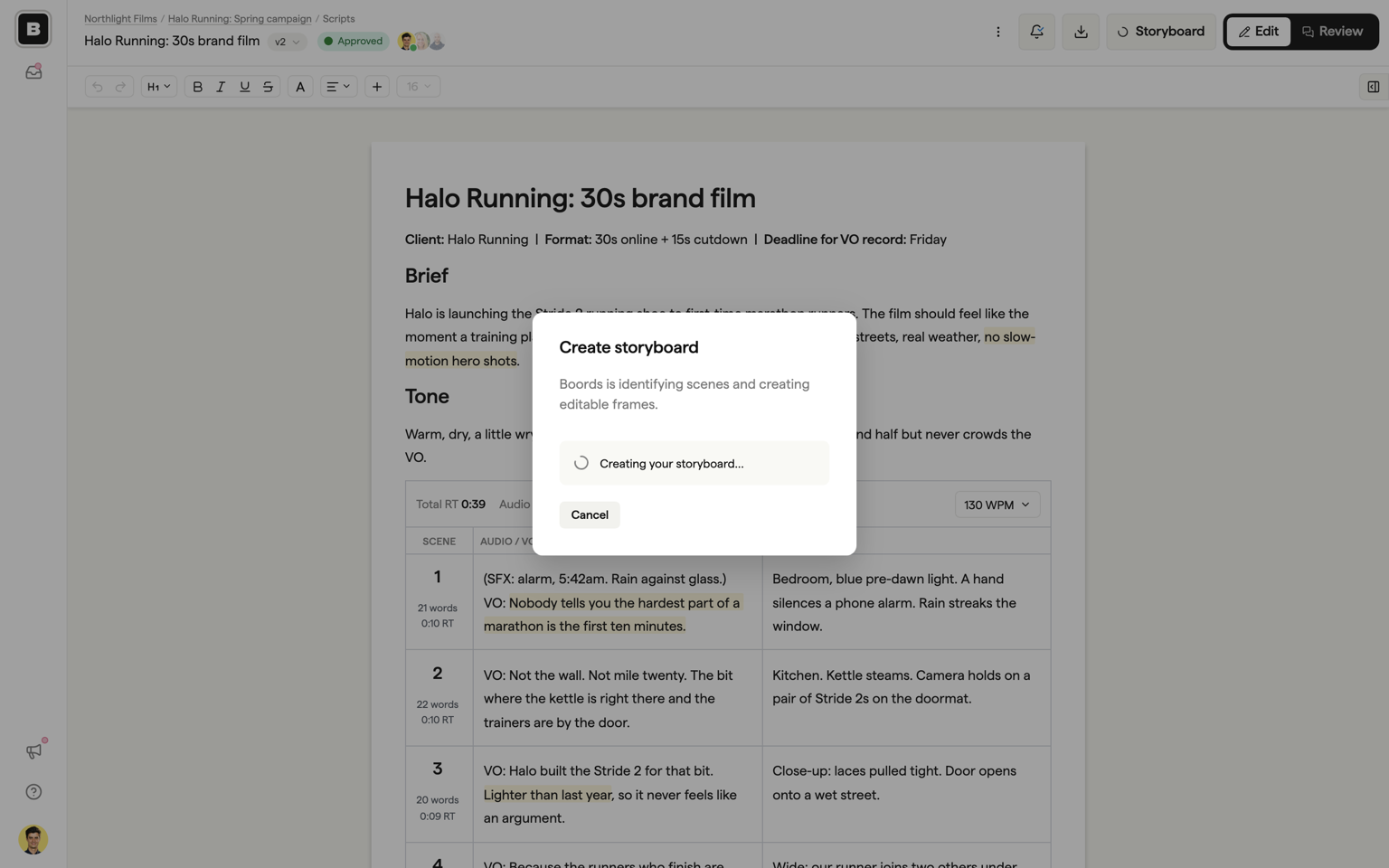Image resolution: width=1389 pixels, height=868 pixels.
Task: Click the Approved status badge
Action: click(x=354, y=42)
